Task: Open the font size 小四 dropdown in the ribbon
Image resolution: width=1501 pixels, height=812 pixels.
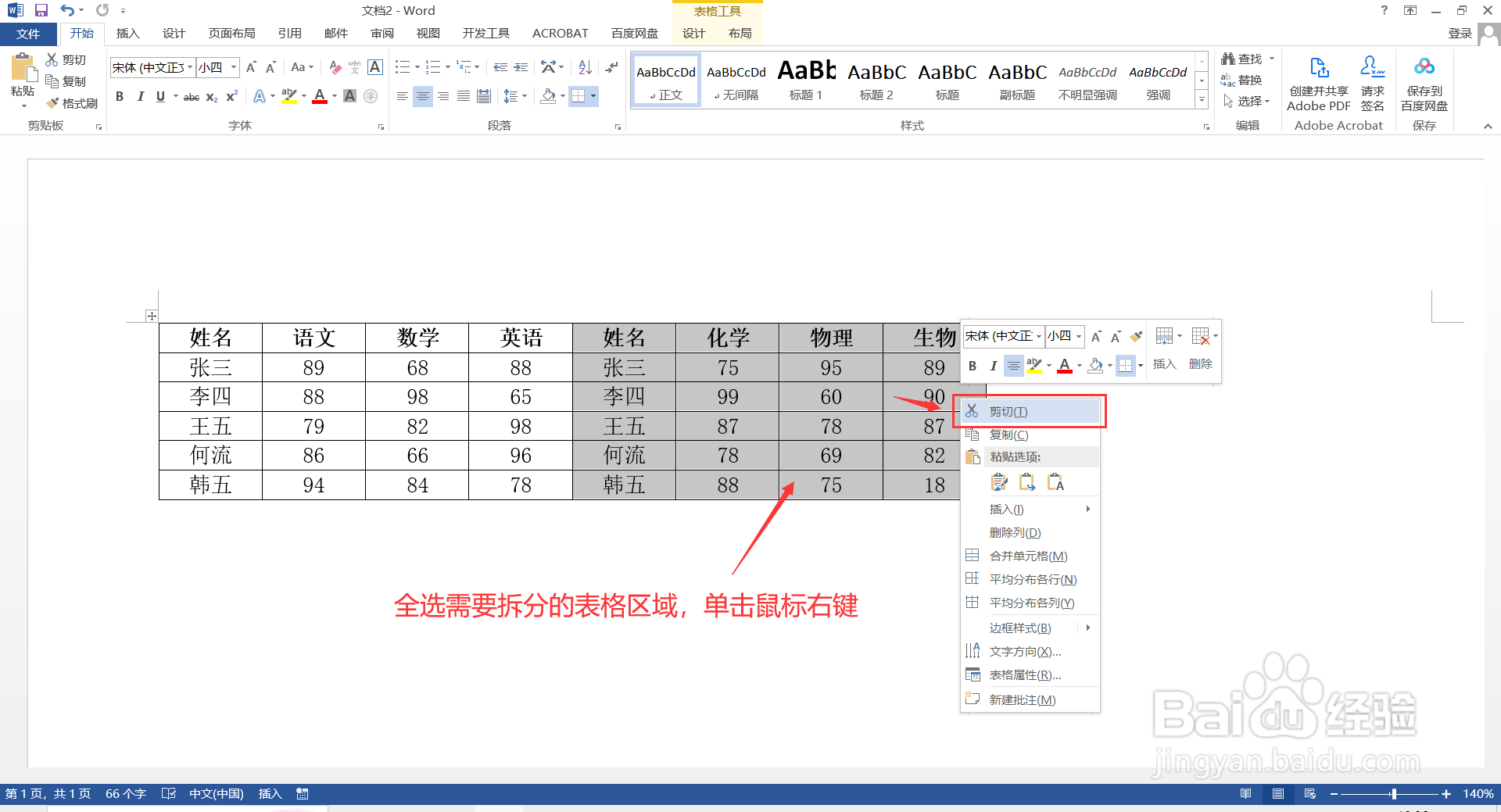Action: pyautogui.click(x=233, y=67)
